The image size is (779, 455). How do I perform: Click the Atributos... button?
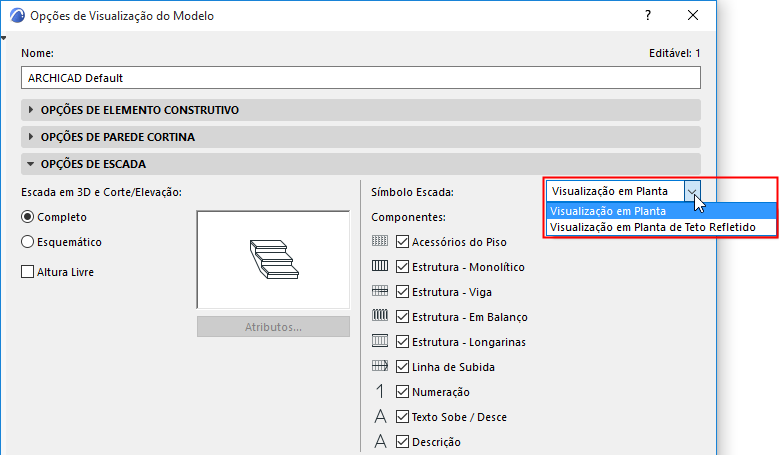click(273, 327)
